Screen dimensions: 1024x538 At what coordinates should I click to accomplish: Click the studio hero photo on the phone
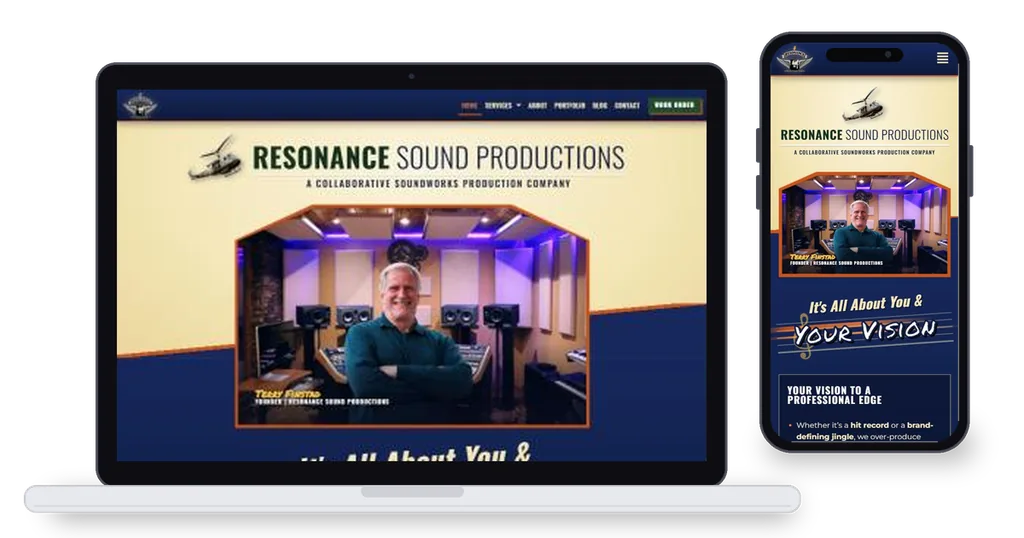point(865,224)
